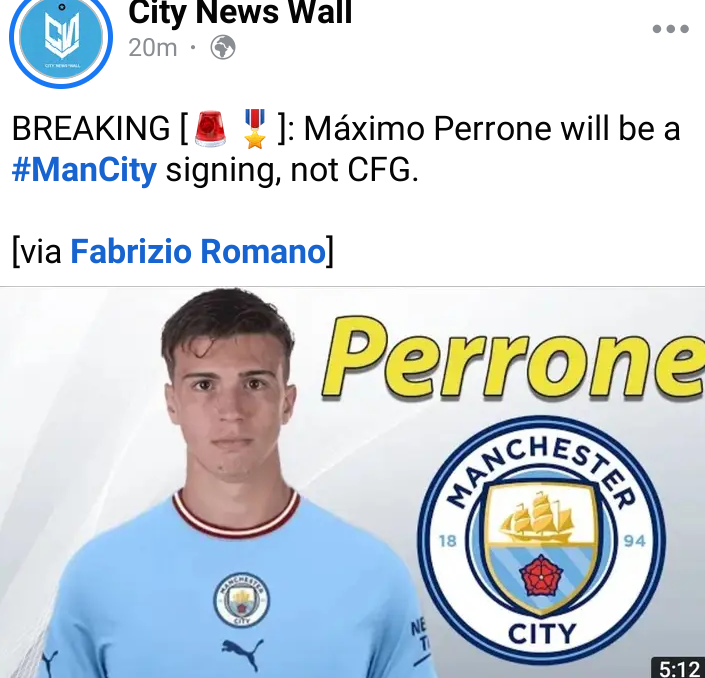Click the red siren emoji

coord(210,129)
